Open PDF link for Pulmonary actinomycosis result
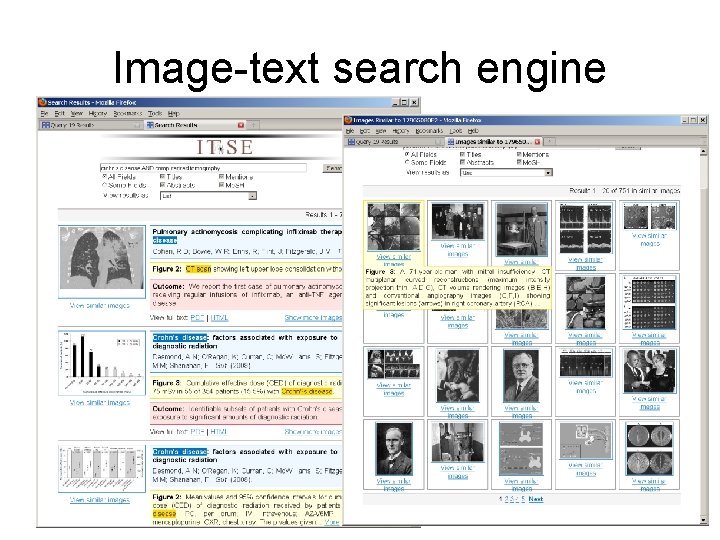720x540 pixels. coord(197,318)
